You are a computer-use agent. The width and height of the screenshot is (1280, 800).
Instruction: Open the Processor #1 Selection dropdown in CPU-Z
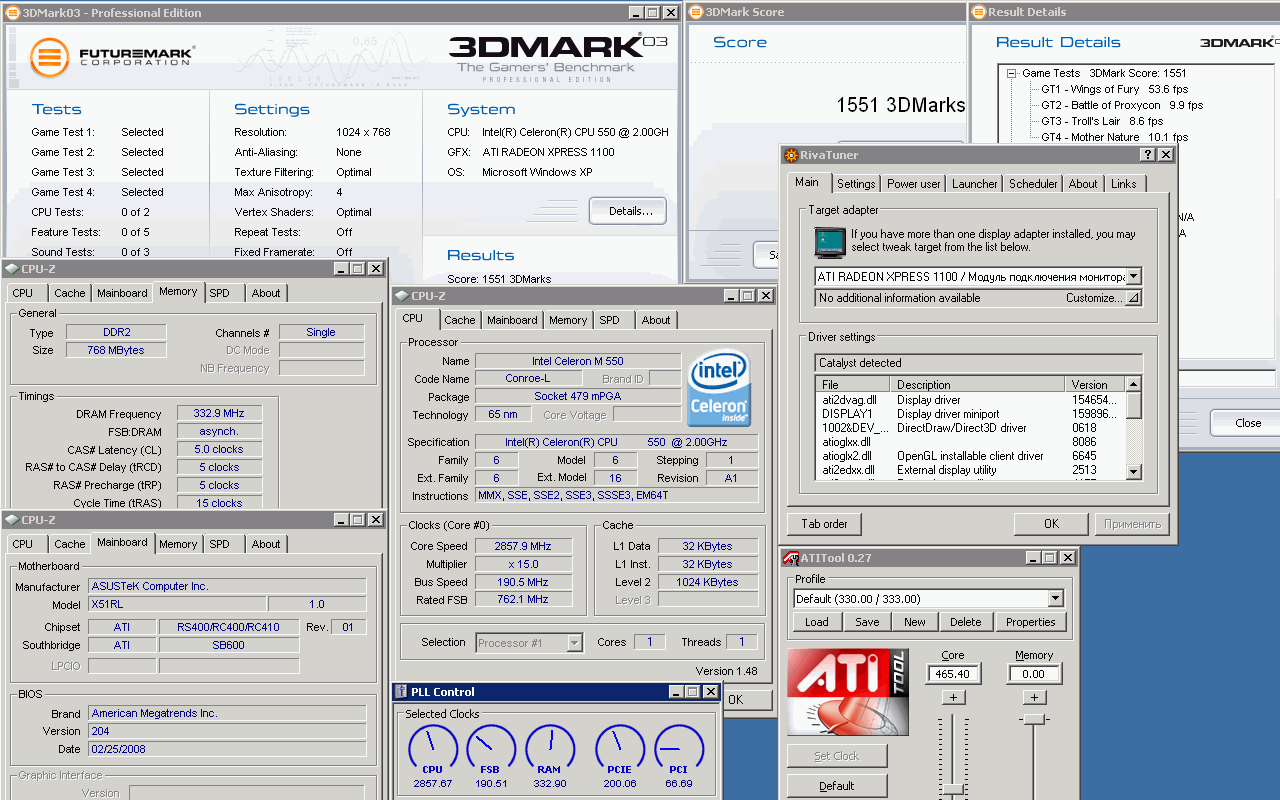point(574,643)
